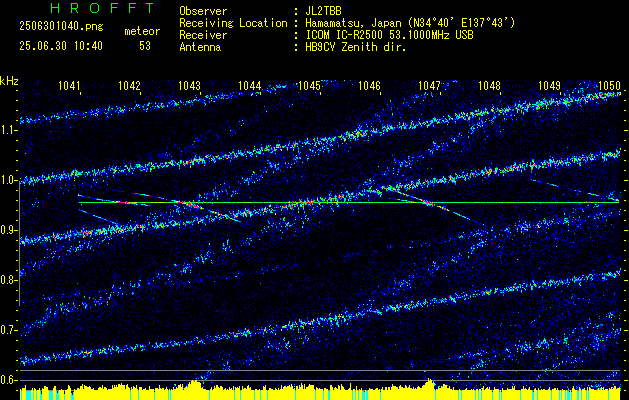Image resolution: width=629 pixels, height=400 pixels.
Task: Click the Receiving Location label
Action: pos(233,23)
